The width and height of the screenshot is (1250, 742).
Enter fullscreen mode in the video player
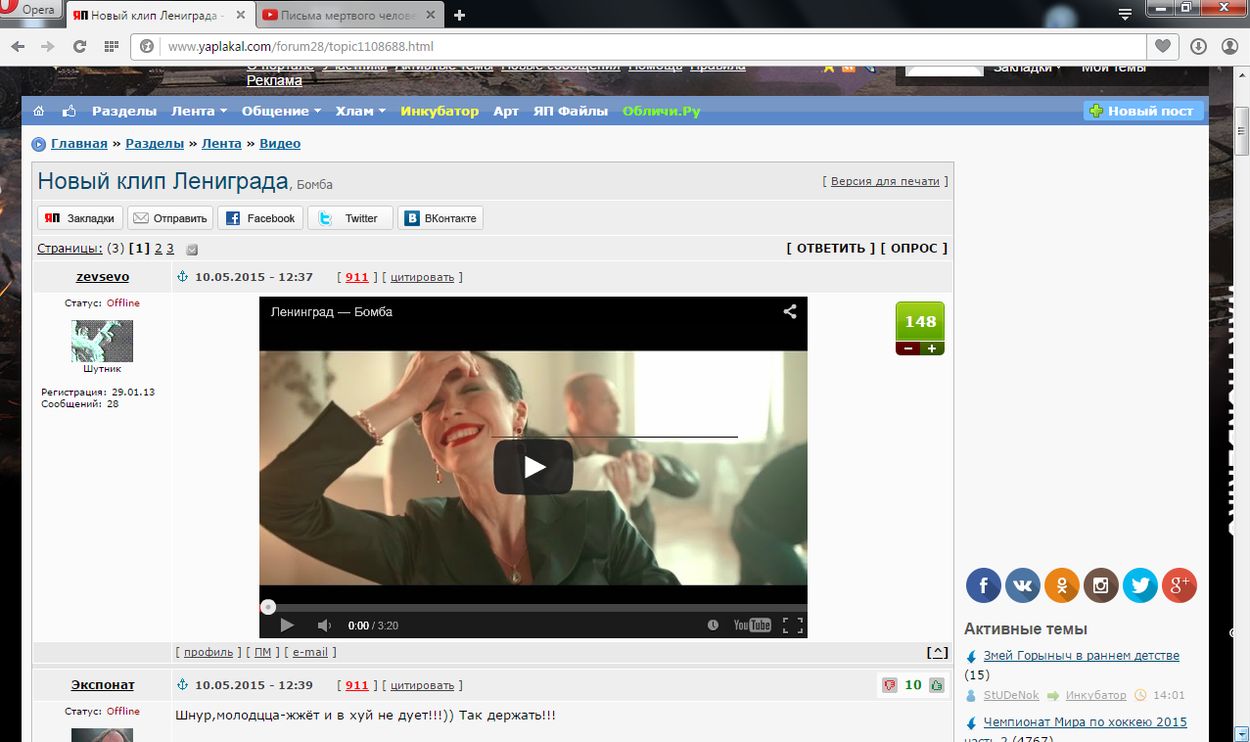pos(793,625)
